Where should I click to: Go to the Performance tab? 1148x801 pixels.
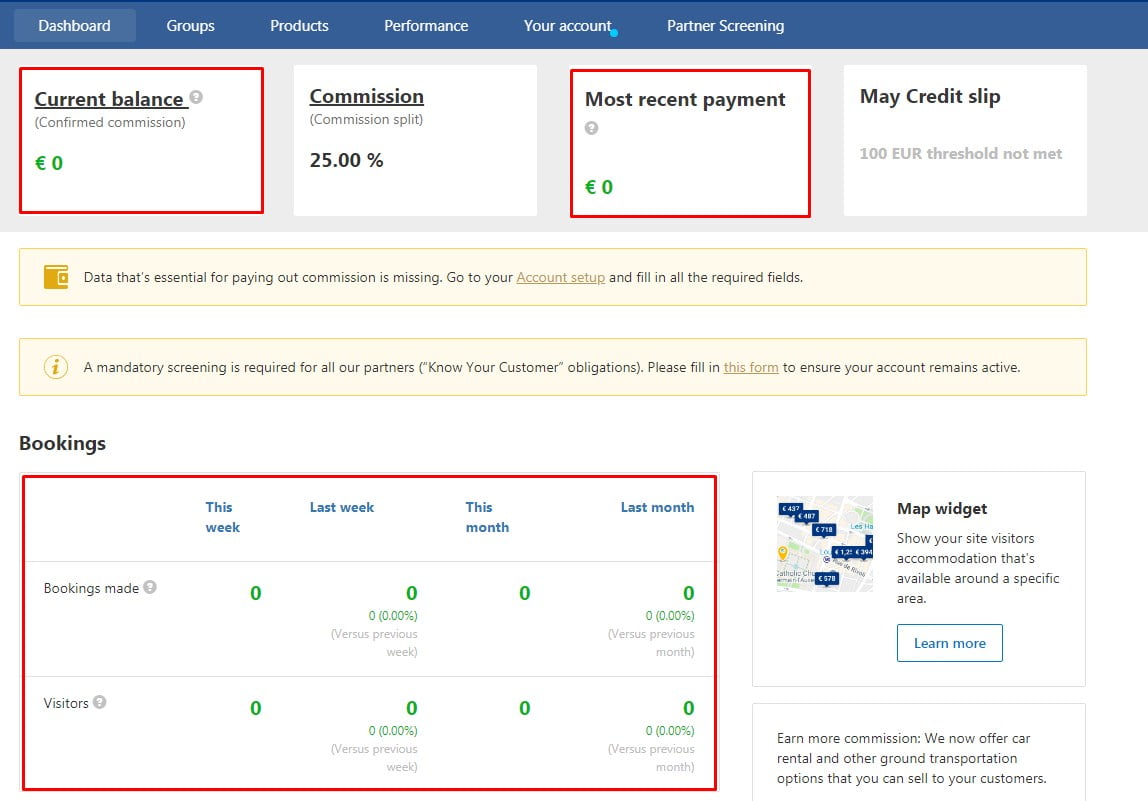(x=426, y=26)
